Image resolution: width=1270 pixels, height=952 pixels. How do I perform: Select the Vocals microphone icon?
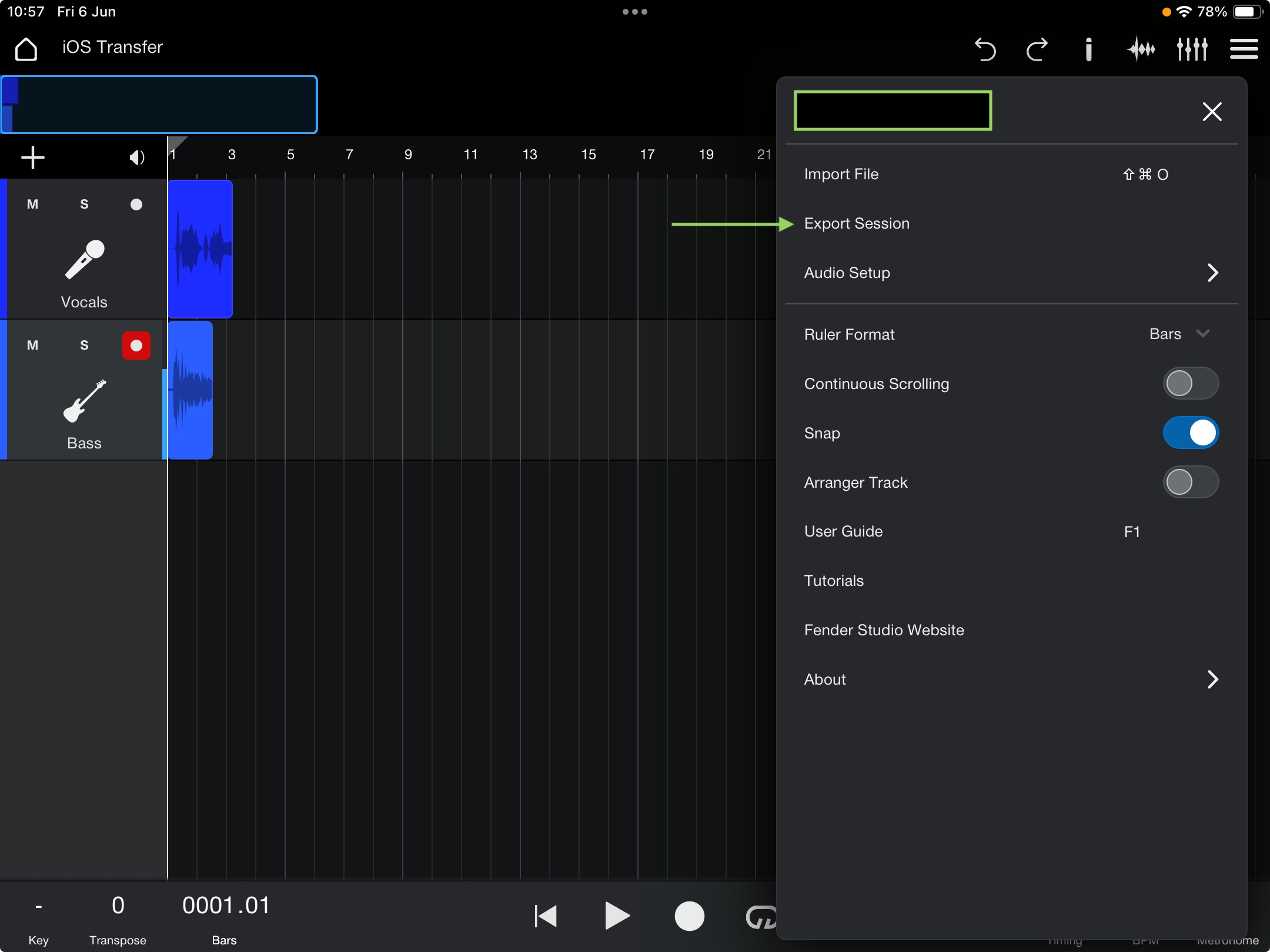click(84, 259)
